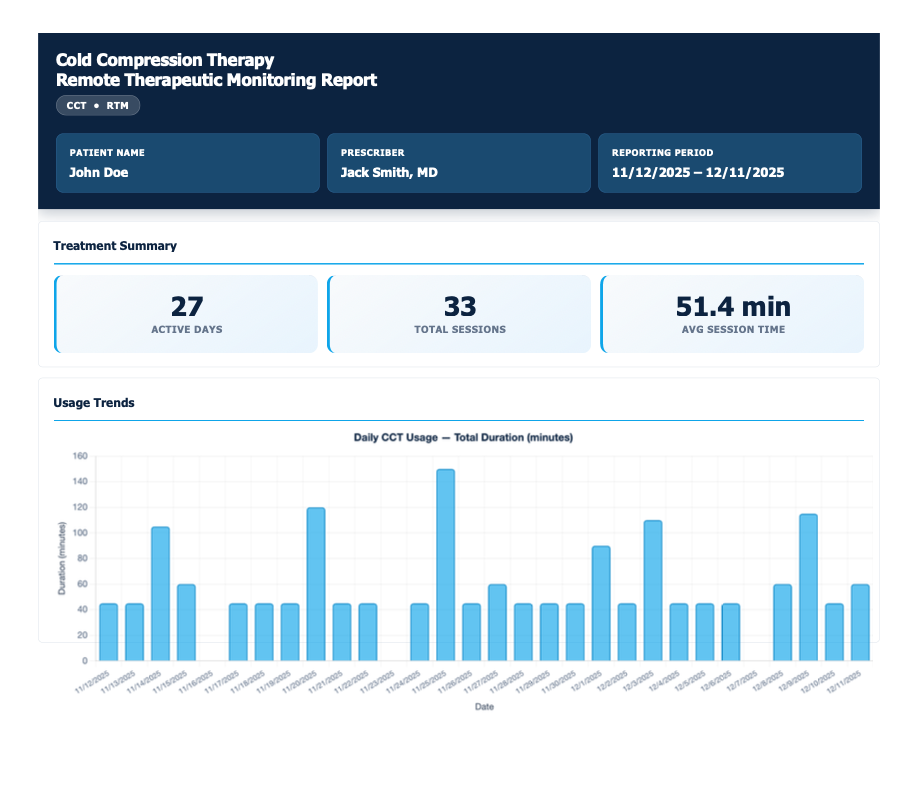918x785 pixels.
Task: Click the 12/4/2025 x-axis date label
Action: click(664, 681)
